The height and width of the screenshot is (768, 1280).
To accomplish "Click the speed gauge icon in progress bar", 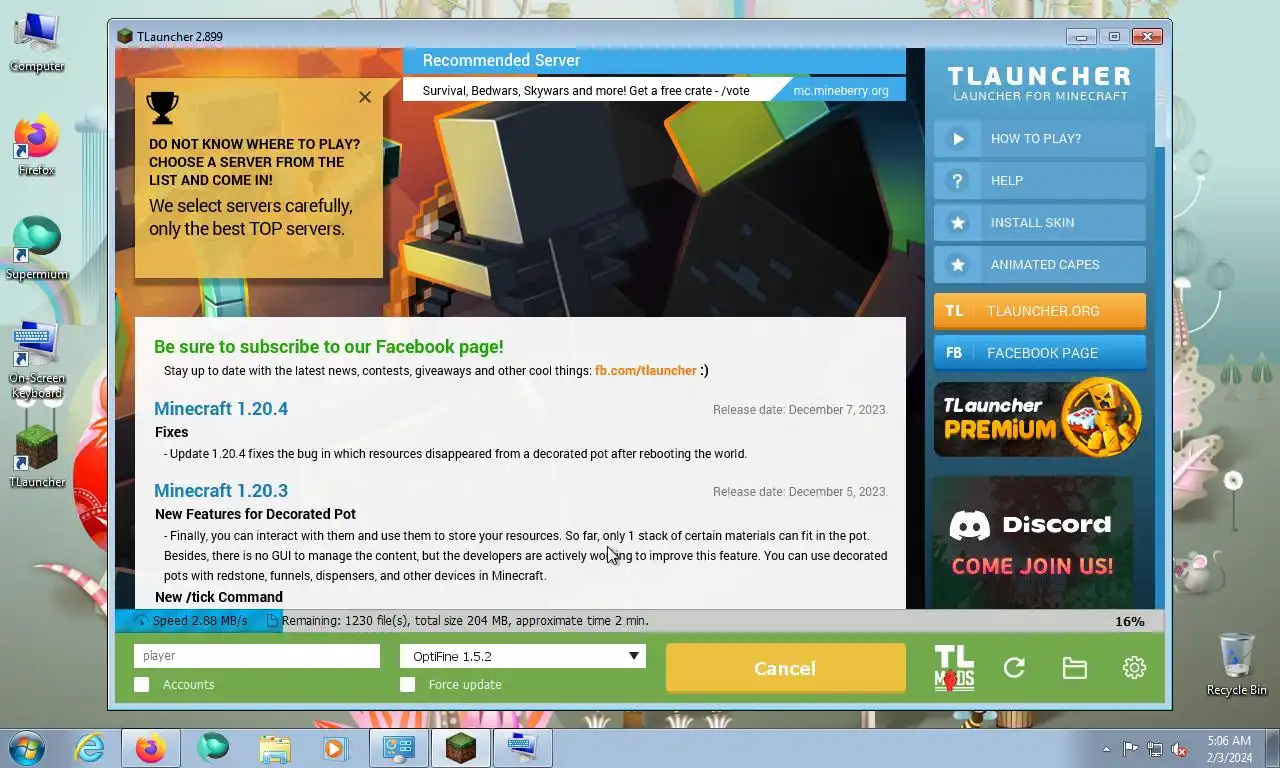I will click(x=141, y=621).
